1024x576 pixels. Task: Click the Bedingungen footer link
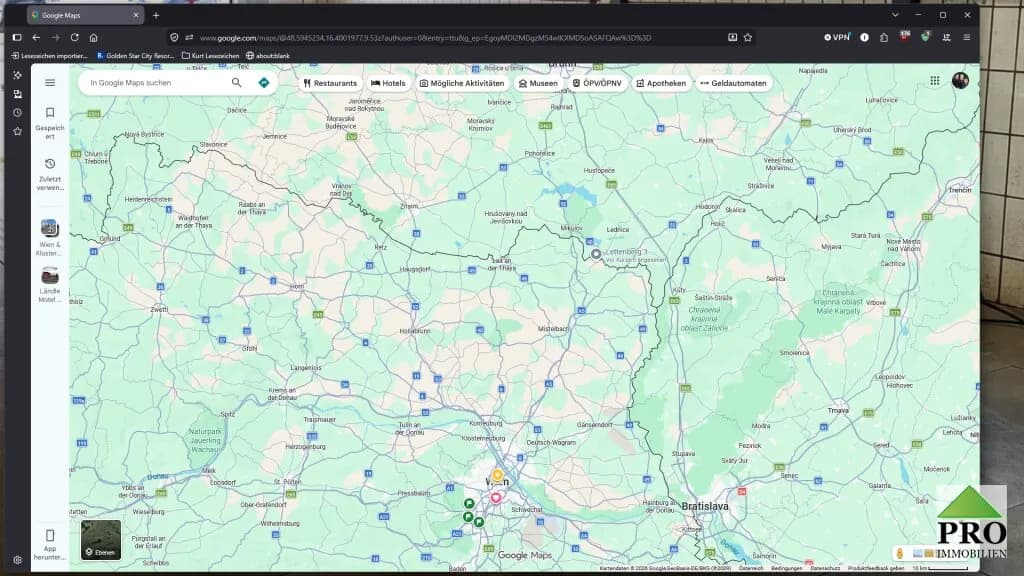[786, 568]
